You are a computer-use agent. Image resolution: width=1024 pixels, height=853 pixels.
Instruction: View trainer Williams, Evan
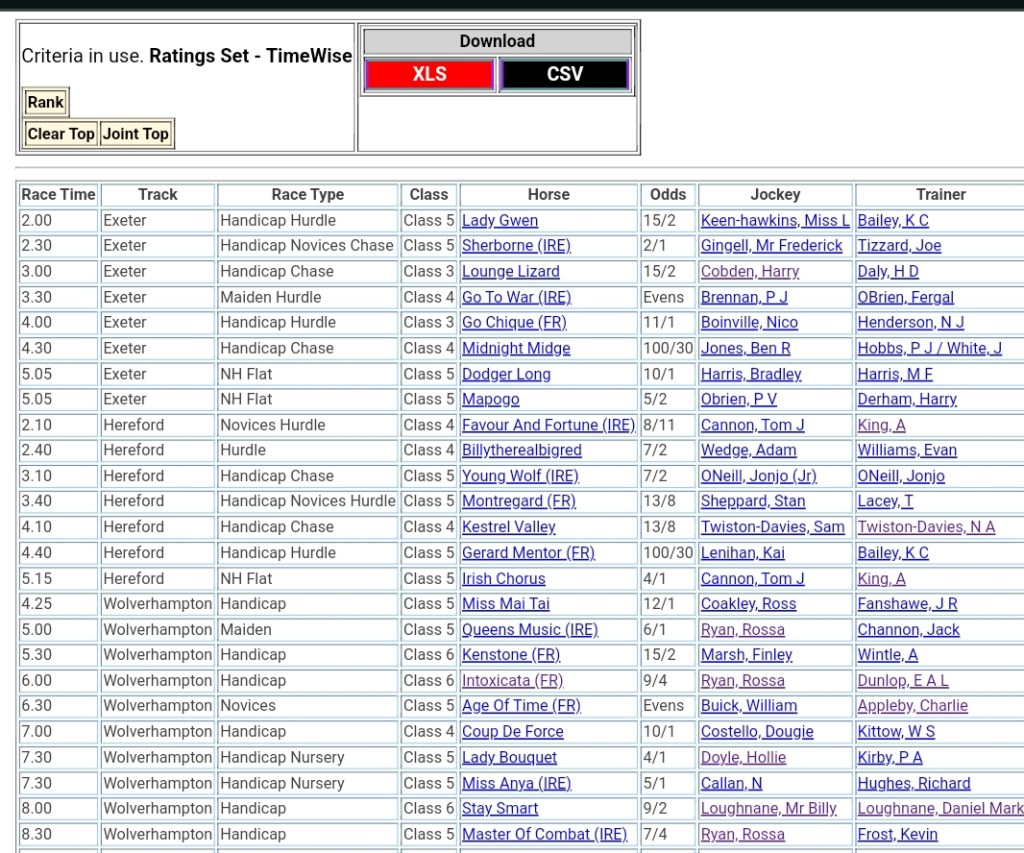pyautogui.click(x=906, y=451)
